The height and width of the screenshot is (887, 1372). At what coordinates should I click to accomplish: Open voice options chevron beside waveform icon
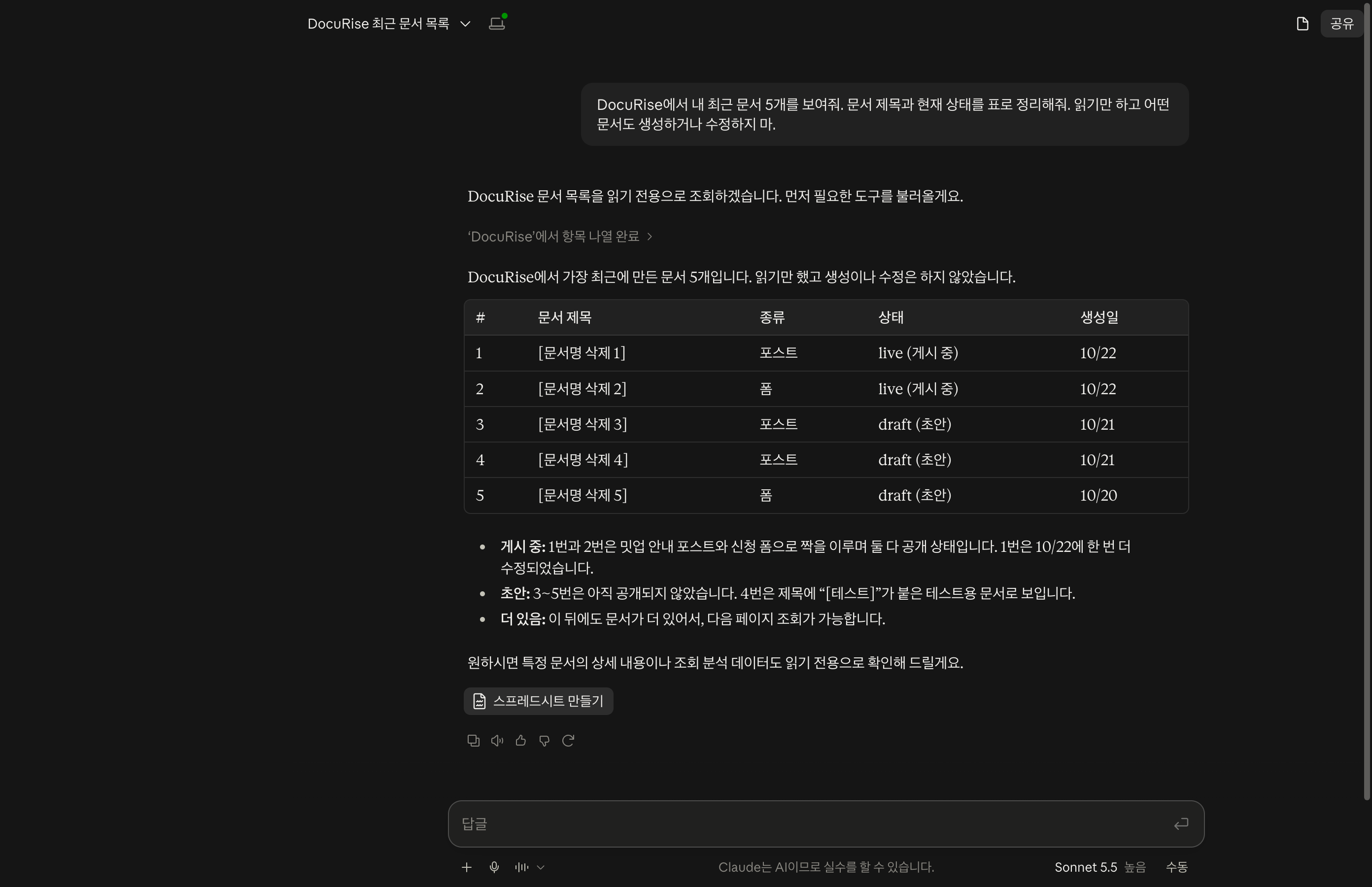pos(540,867)
